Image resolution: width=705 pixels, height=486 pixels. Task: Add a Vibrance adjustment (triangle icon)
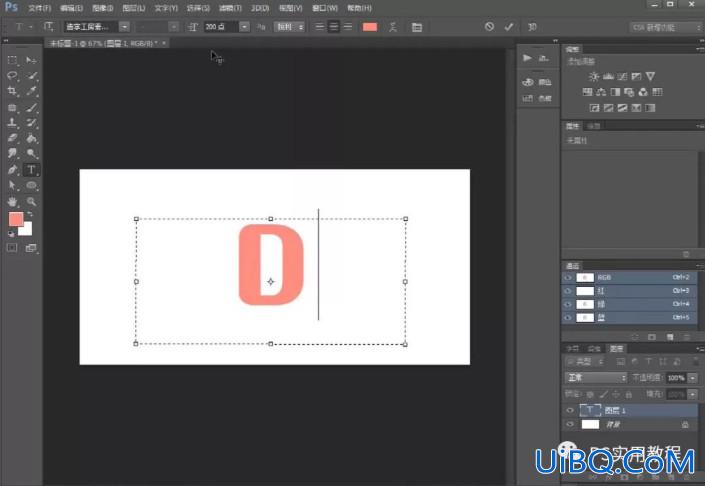[650, 76]
